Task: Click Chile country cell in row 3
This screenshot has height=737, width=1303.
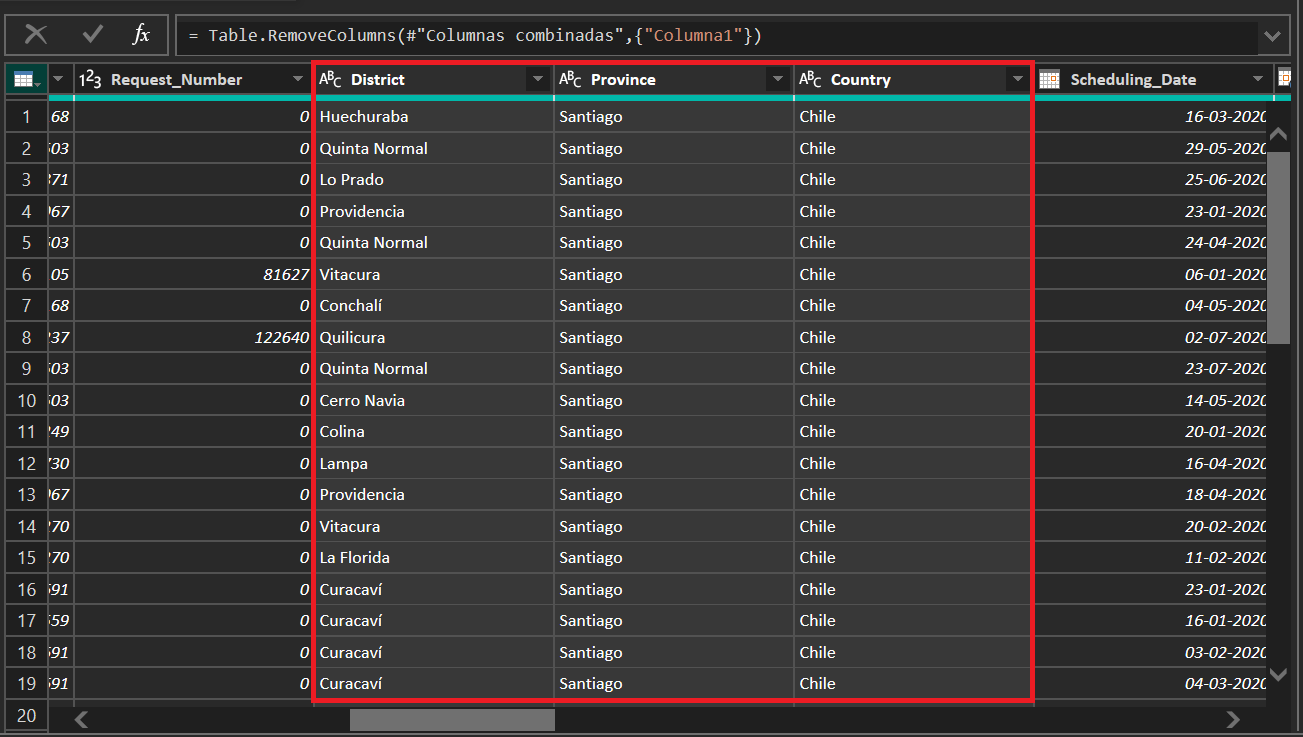Action: click(914, 180)
